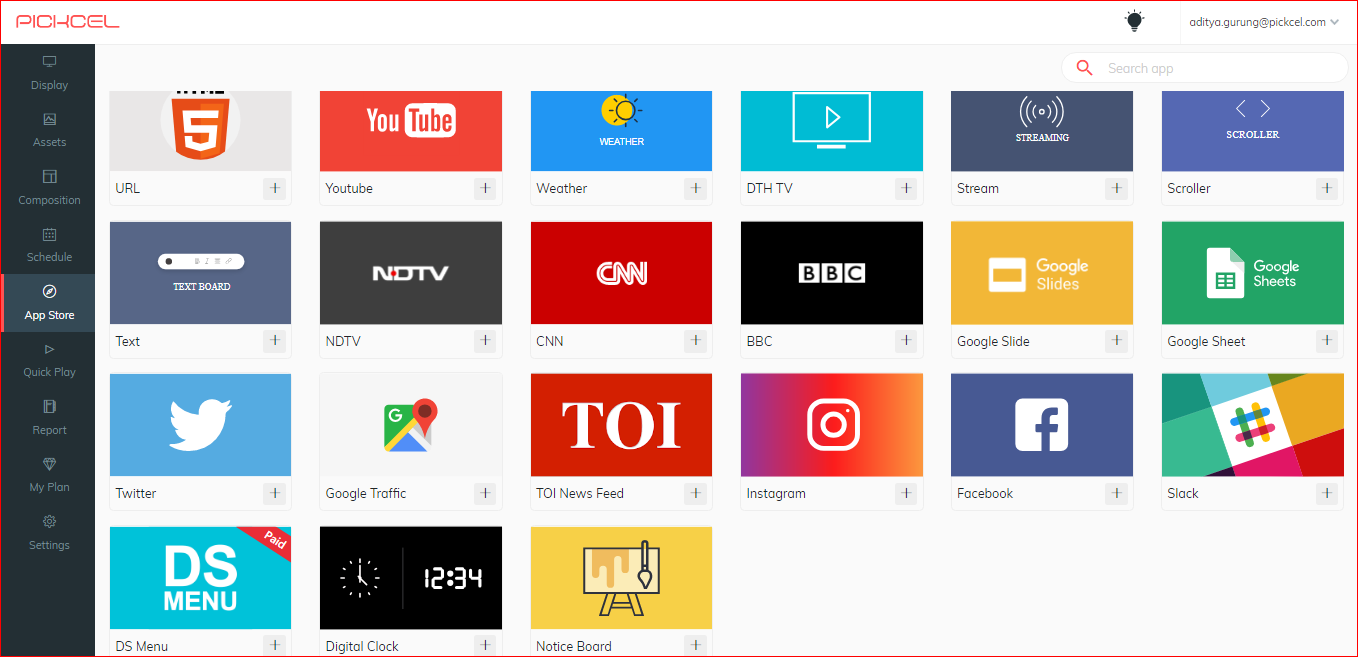Add the Youtube app via plus icon

(x=485, y=188)
